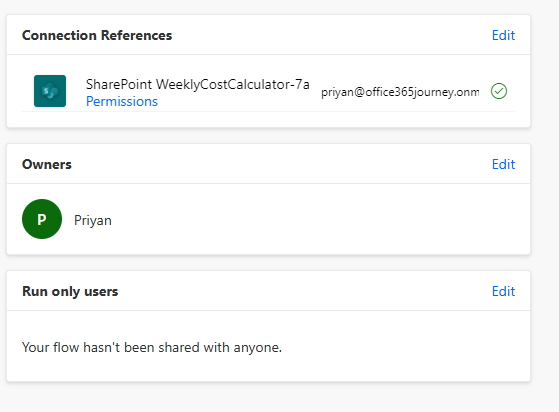Click blank header space beside Owners title
Screen dimensions: 559x412
282,164
